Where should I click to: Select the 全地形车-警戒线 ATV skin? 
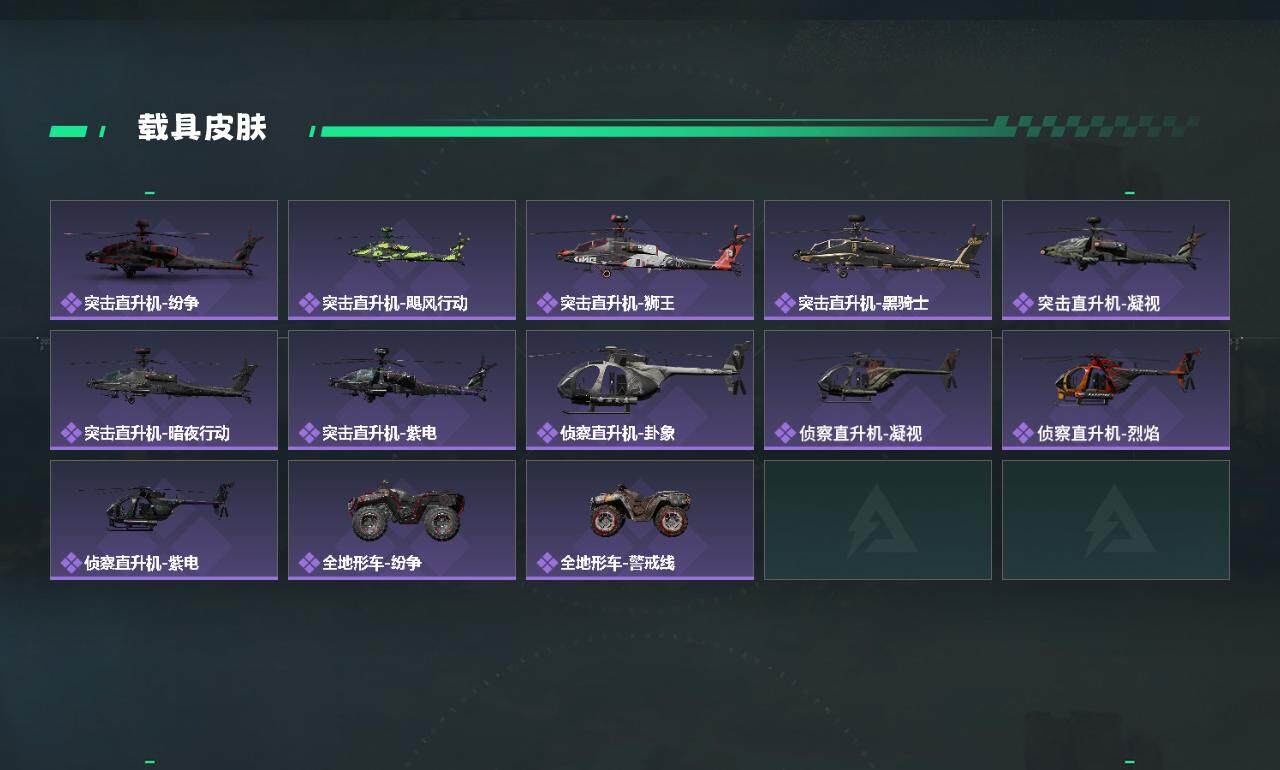(x=640, y=520)
